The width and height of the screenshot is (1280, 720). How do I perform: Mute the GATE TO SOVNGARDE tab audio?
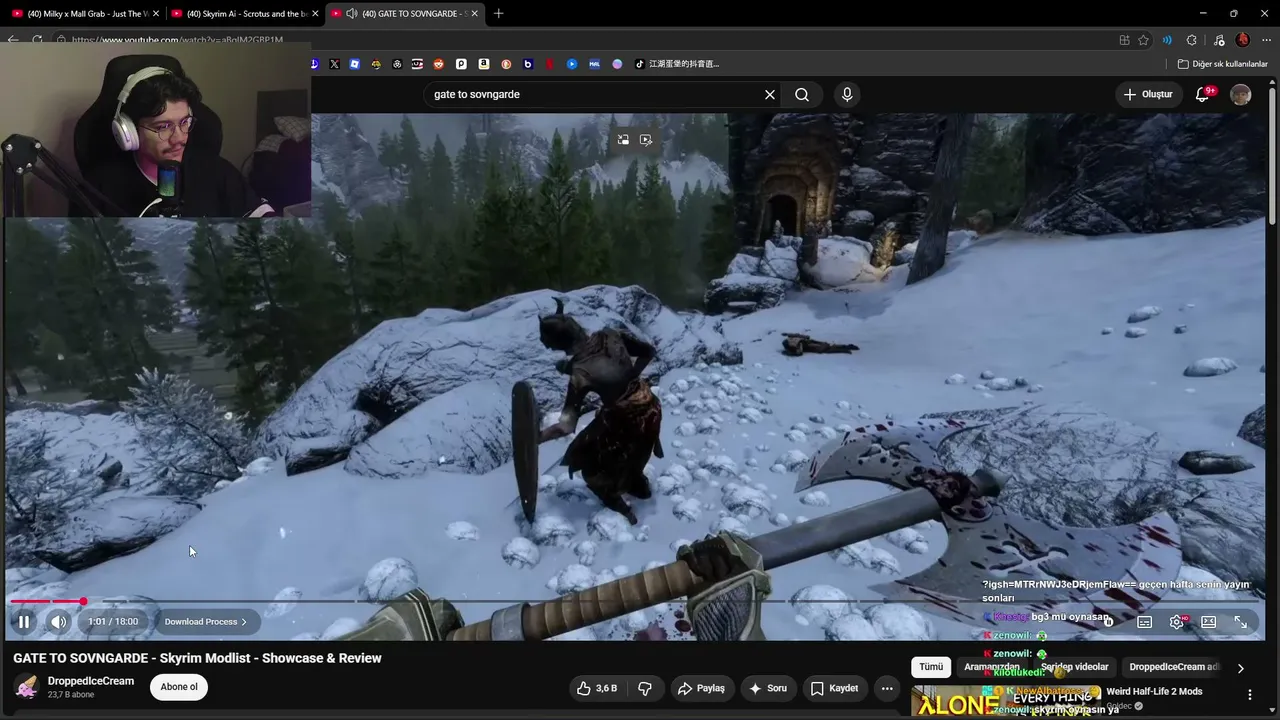pyautogui.click(x=352, y=14)
